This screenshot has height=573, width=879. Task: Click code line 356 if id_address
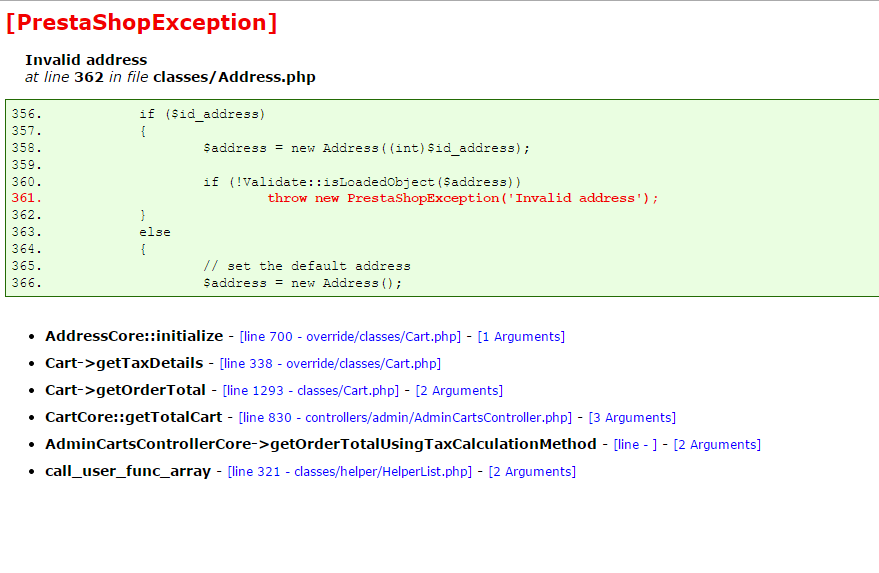coord(202,114)
